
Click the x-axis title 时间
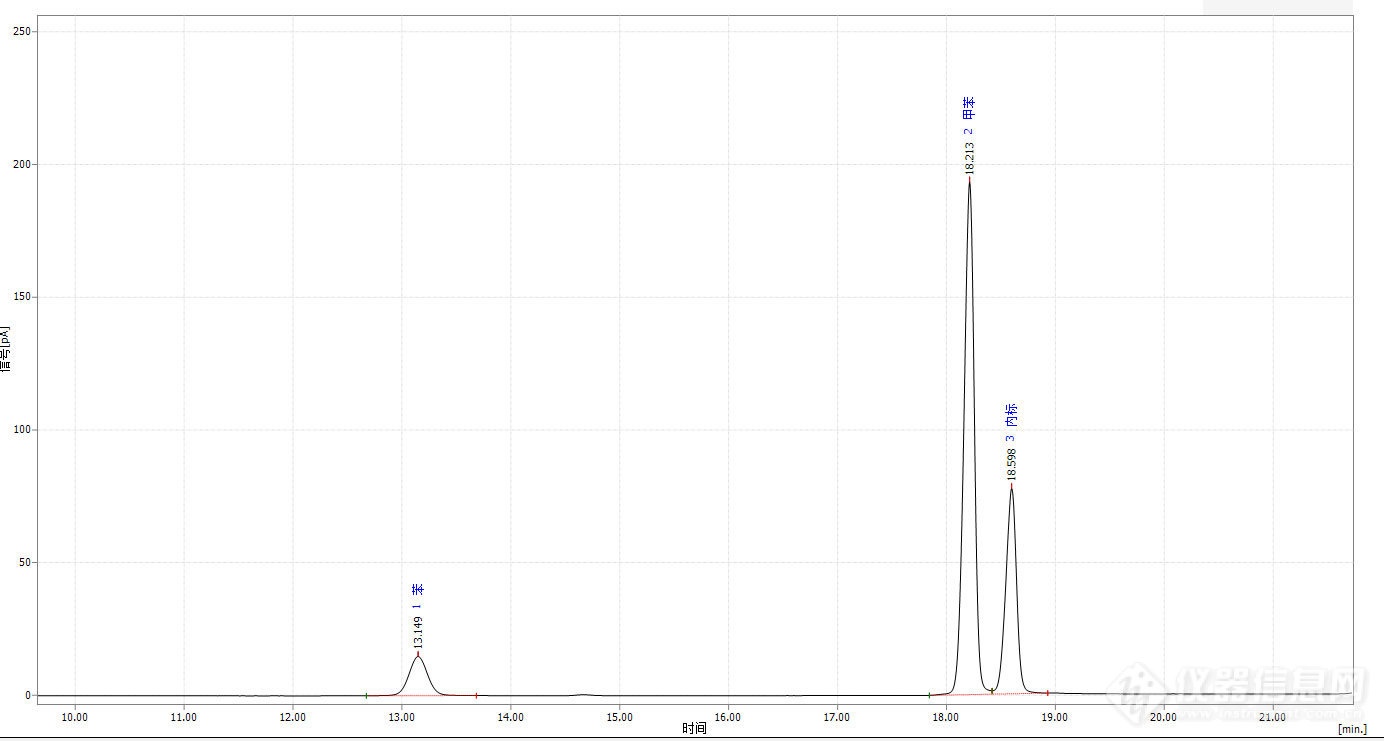(x=695, y=728)
